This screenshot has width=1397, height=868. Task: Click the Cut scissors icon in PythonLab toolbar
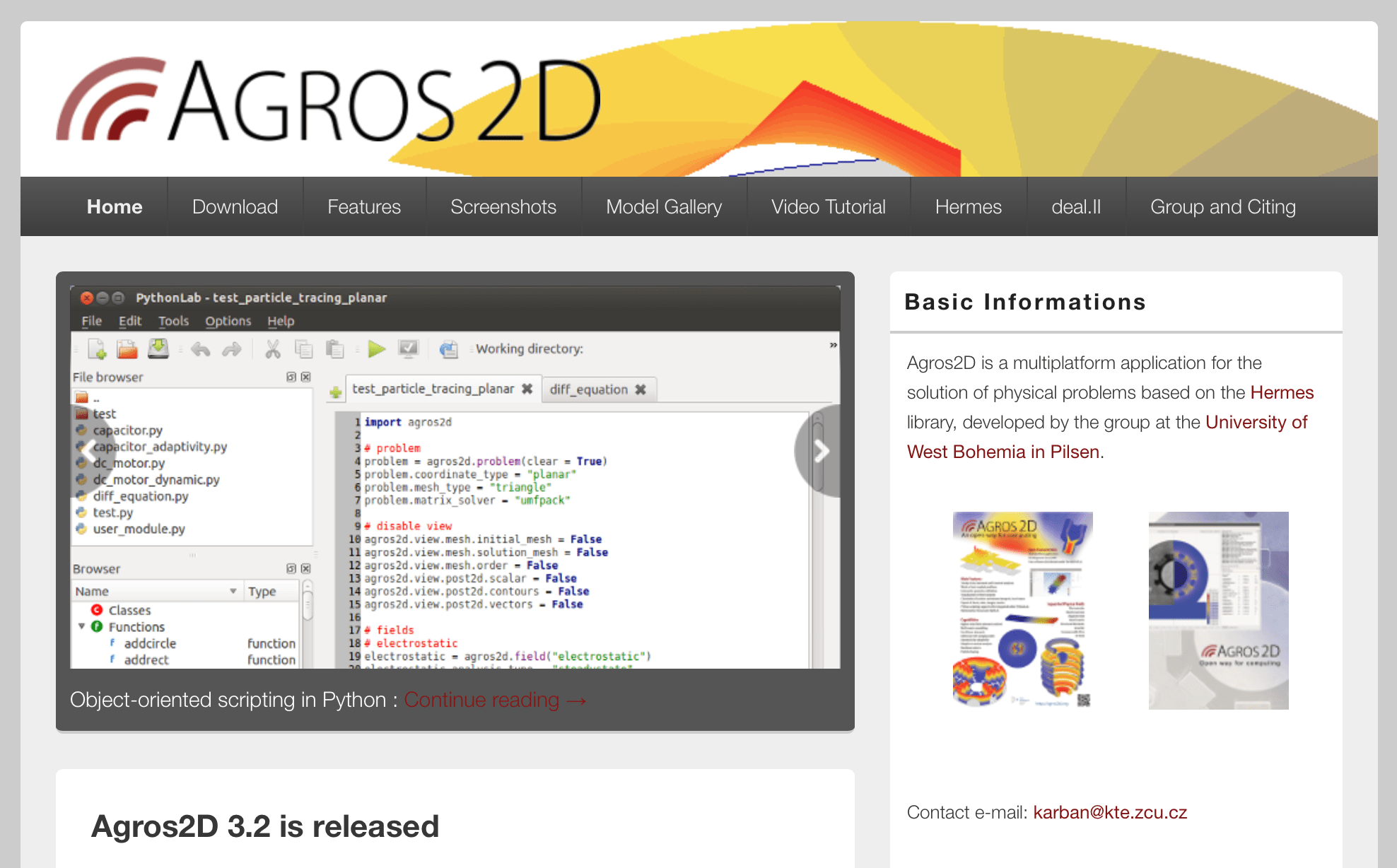click(272, 349)
